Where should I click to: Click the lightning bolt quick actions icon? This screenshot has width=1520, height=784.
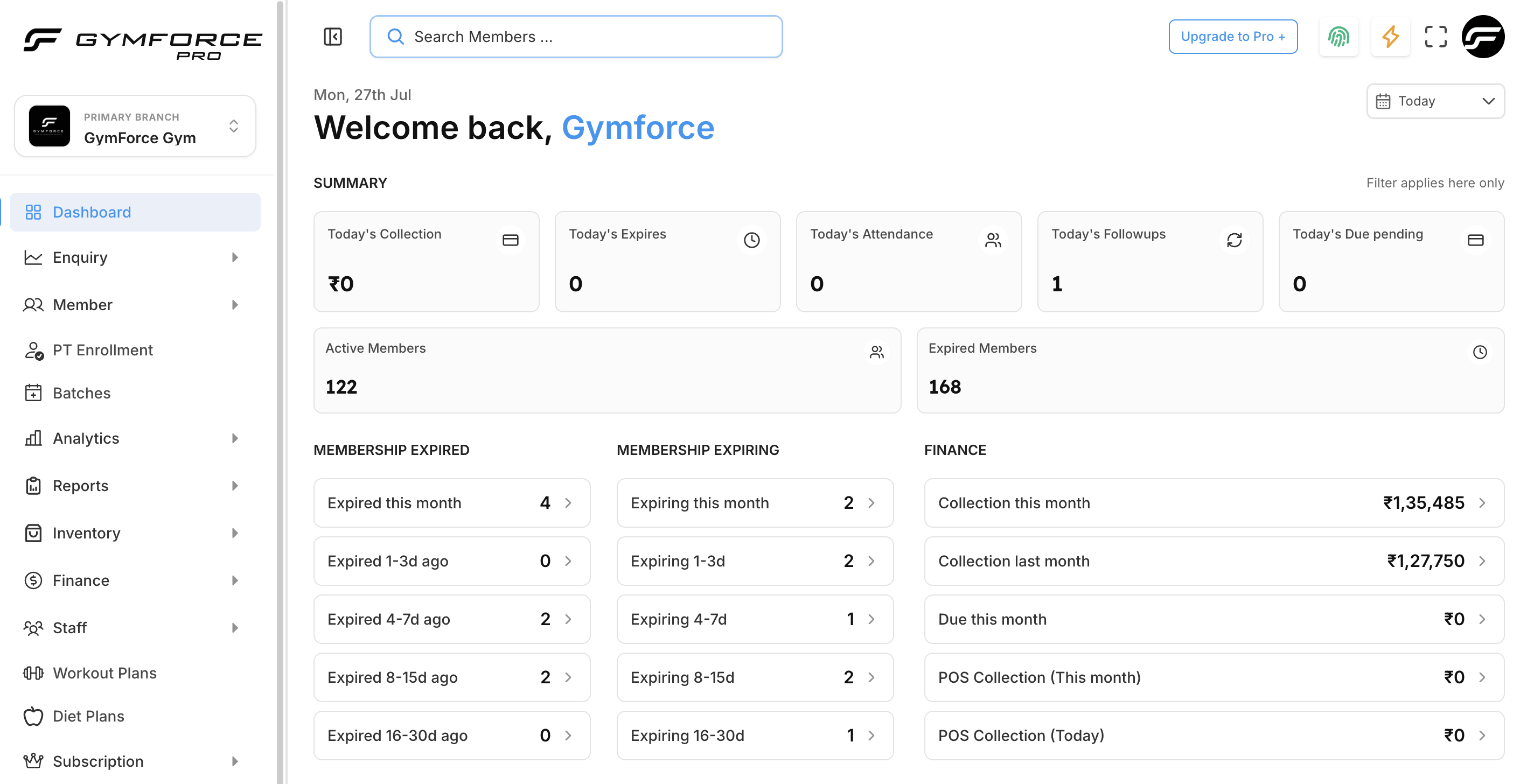click(x=1390, y=37)
